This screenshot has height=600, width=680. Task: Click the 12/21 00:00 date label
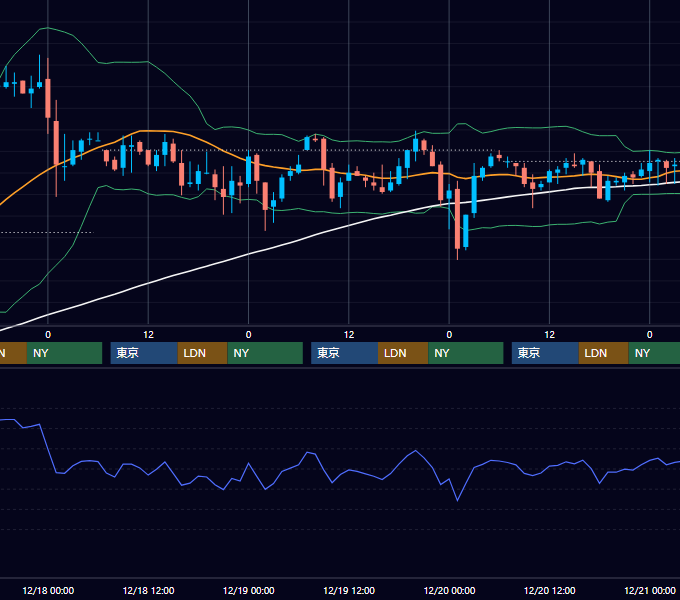pyautogui.click(x=650, y=590)
